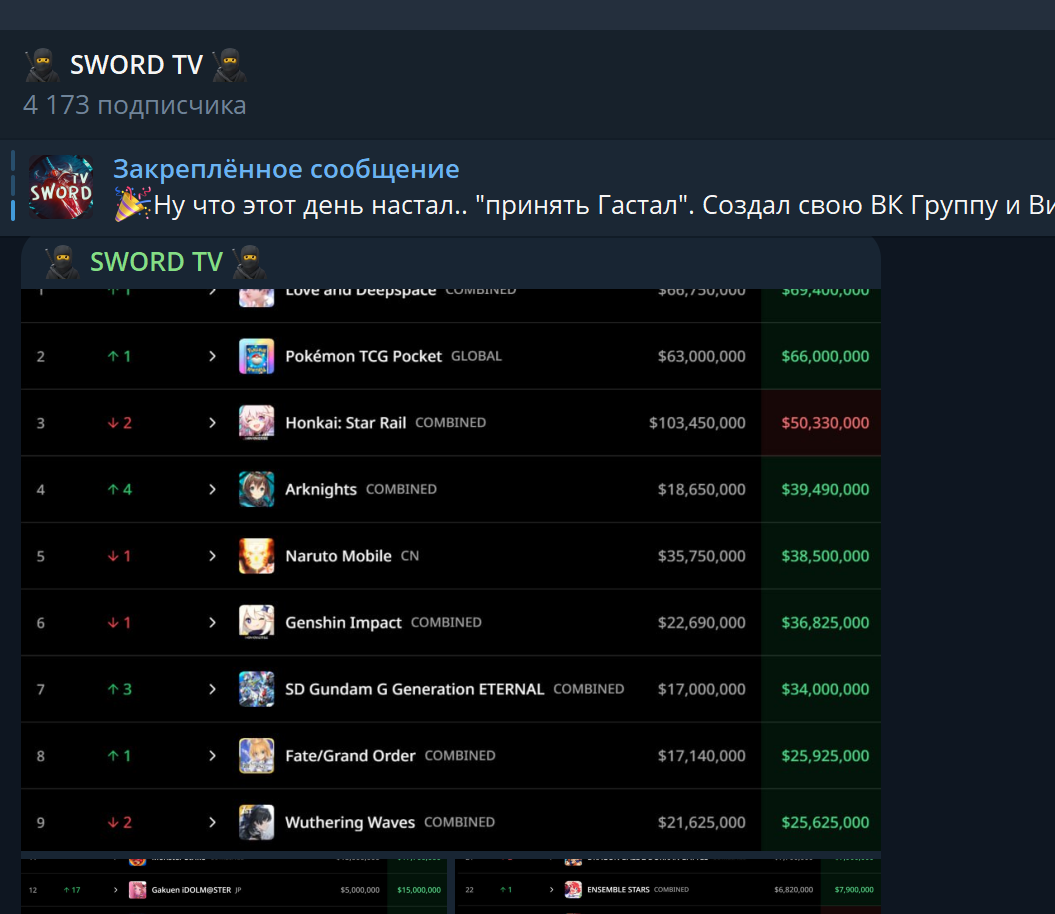
Task: Click the ninja emoji left of SWORD TV header
Action: coord(42,65)
